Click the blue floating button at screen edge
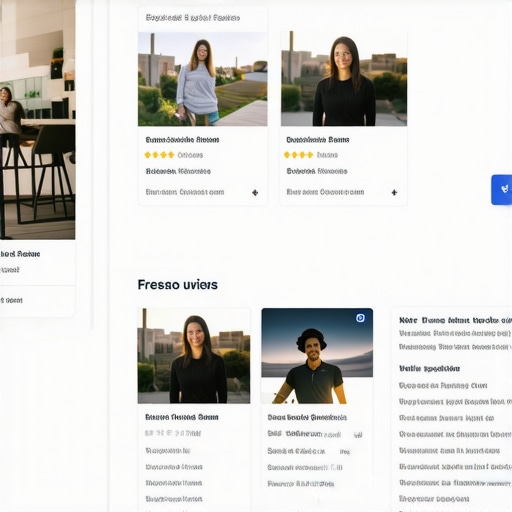Screen dimensions: 512x512 [502, 190]
